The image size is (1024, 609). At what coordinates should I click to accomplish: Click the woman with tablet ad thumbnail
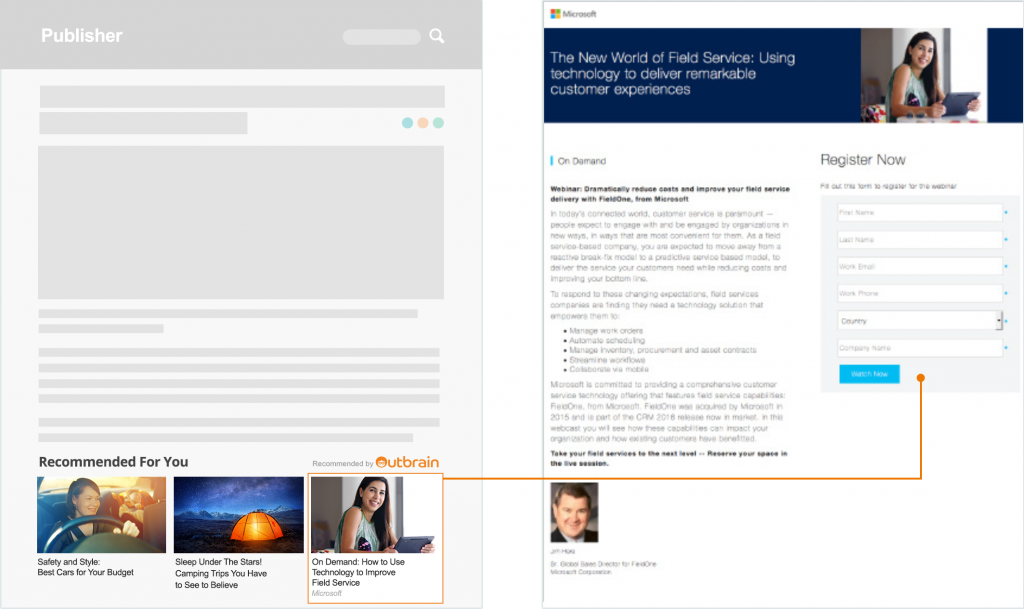coord(374,514)
